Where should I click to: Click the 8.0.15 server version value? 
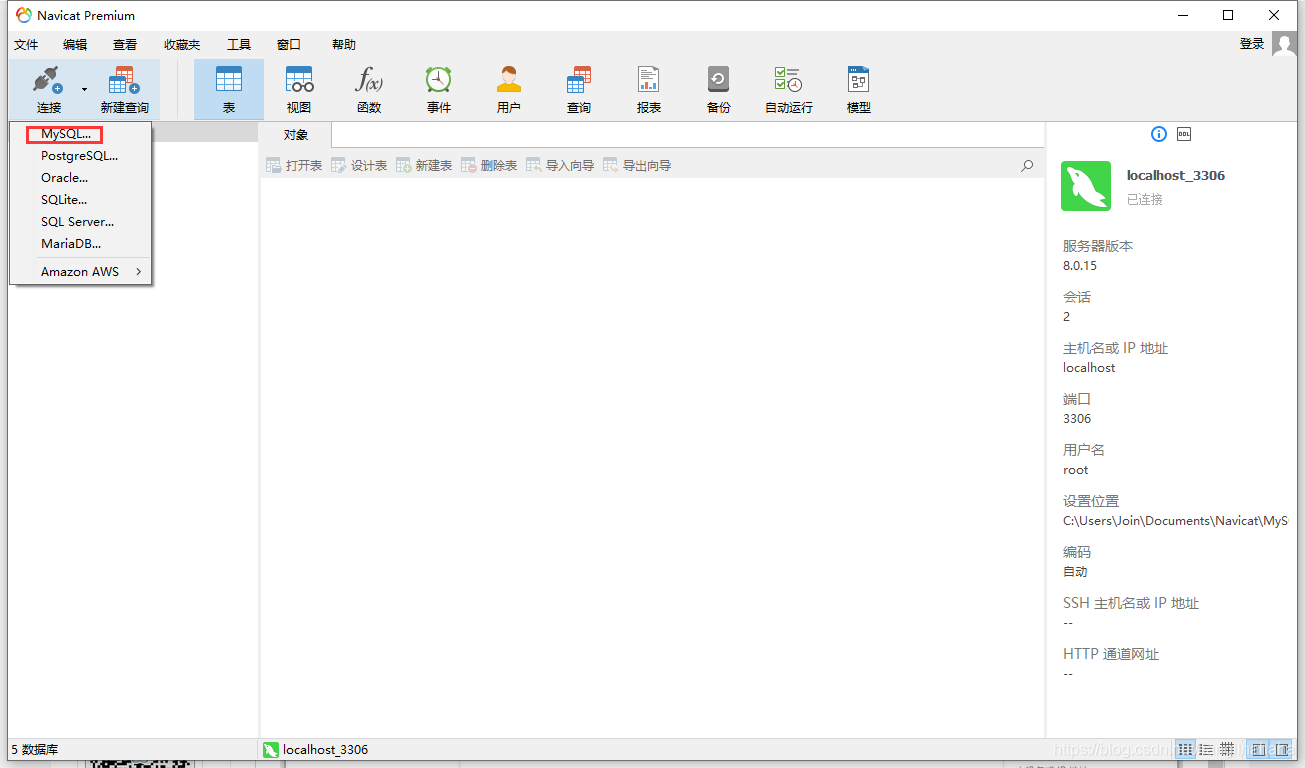click(x=1080, y=266)
